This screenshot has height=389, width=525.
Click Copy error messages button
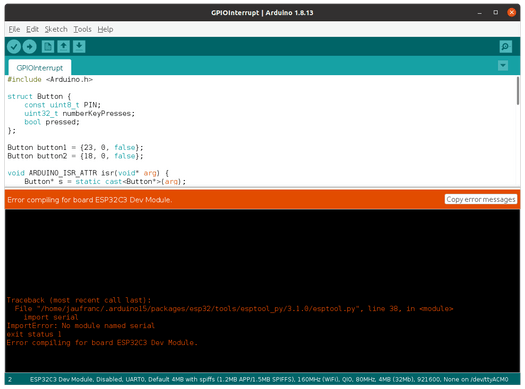[481, 199]
